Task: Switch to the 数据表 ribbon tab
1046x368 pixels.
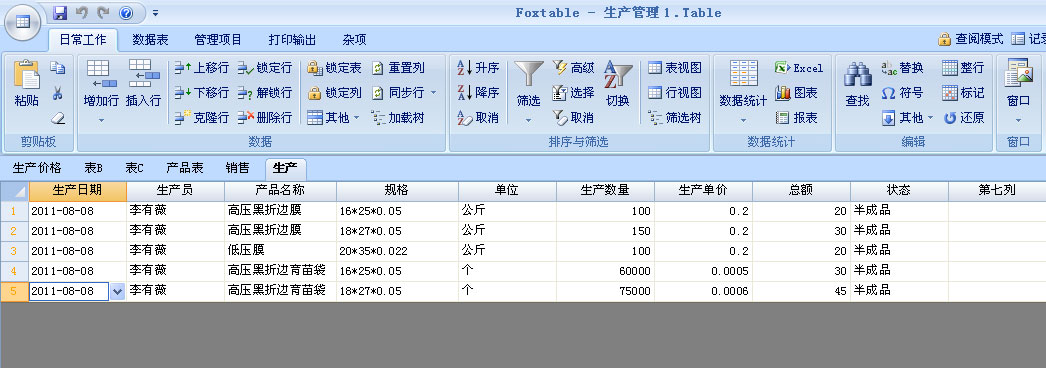Action: point(150,39)
